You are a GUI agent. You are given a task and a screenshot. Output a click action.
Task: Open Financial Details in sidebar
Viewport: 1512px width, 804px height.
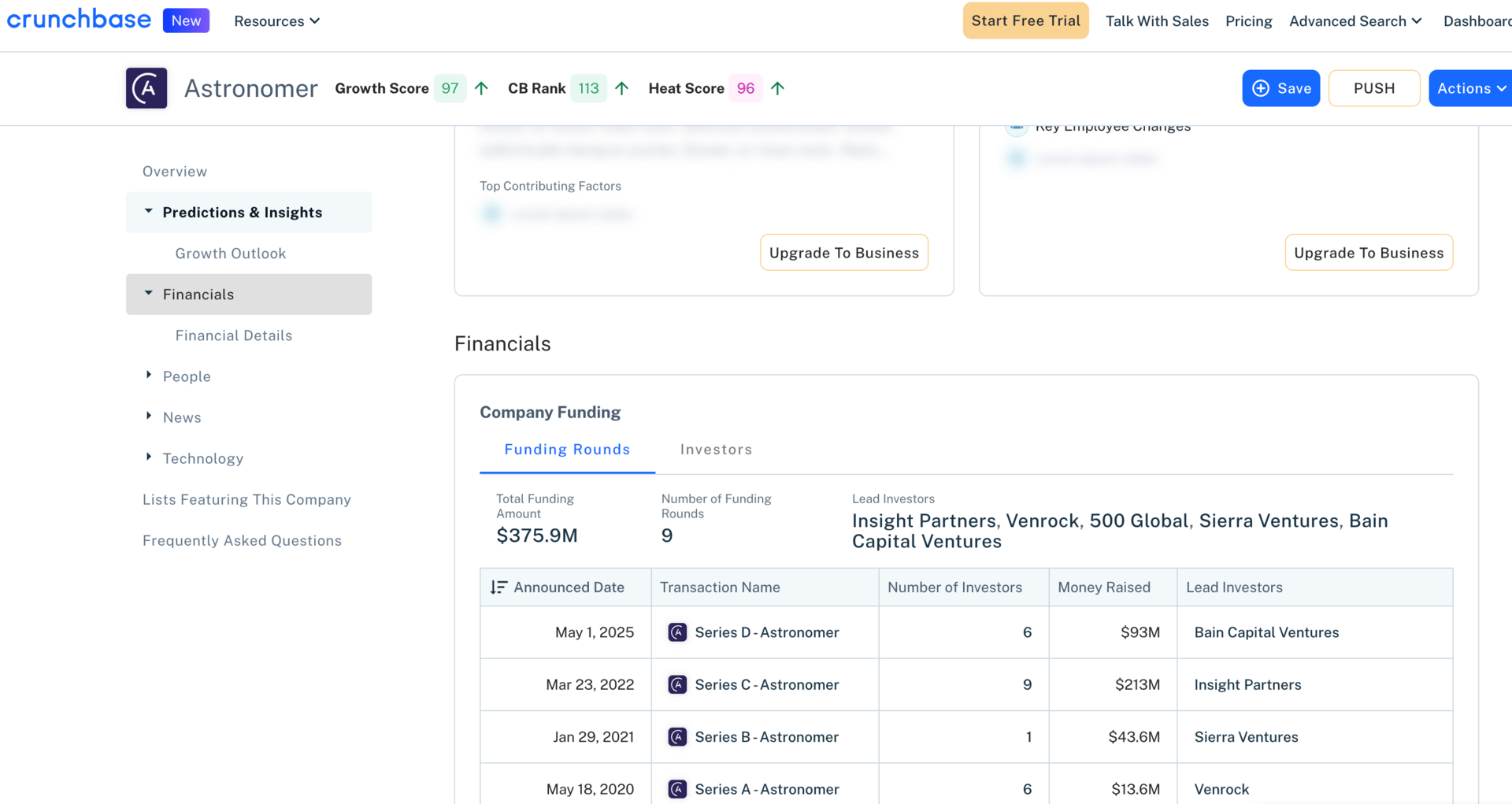pos(234,335)
